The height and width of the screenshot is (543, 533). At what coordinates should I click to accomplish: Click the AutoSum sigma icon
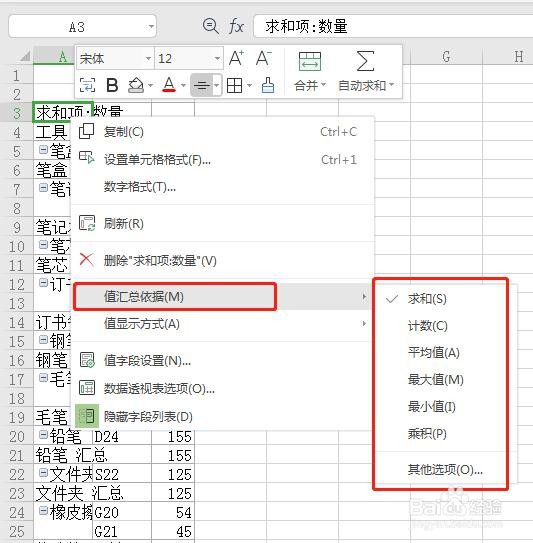[365, 61]
